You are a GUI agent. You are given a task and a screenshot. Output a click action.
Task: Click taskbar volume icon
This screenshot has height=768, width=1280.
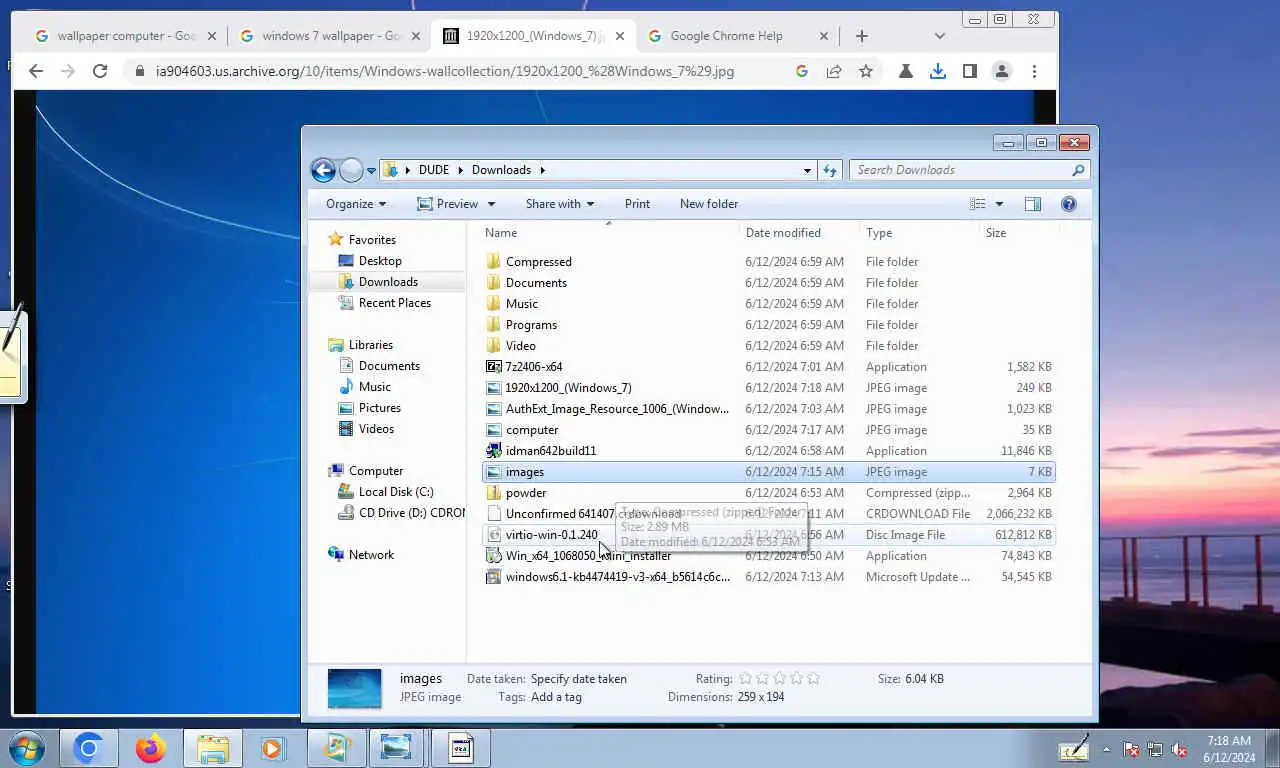click(x=1179, y=749)
